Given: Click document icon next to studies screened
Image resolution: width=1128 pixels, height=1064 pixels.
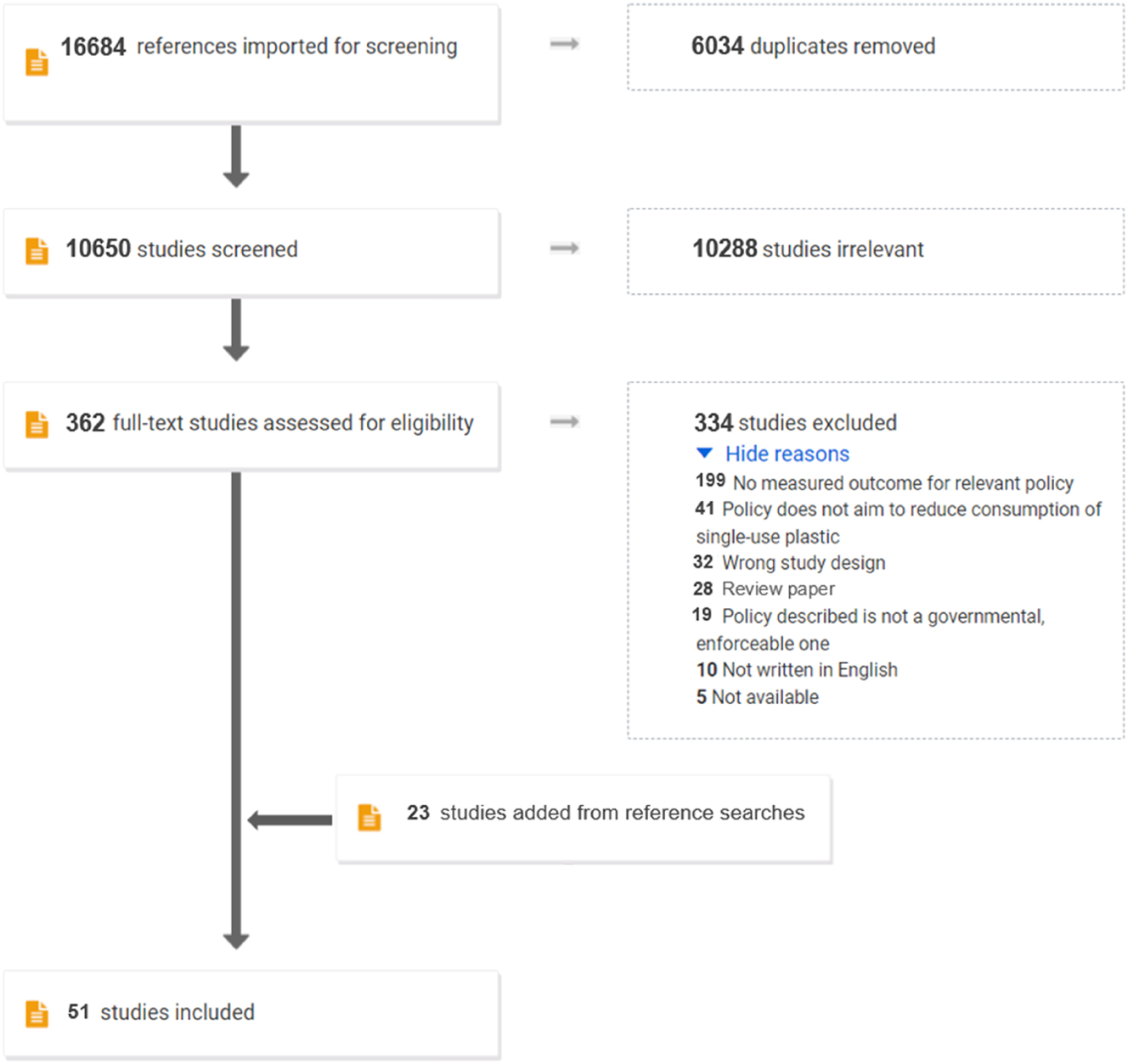Looking at the screenshot, I should click(x=37, y=251).
